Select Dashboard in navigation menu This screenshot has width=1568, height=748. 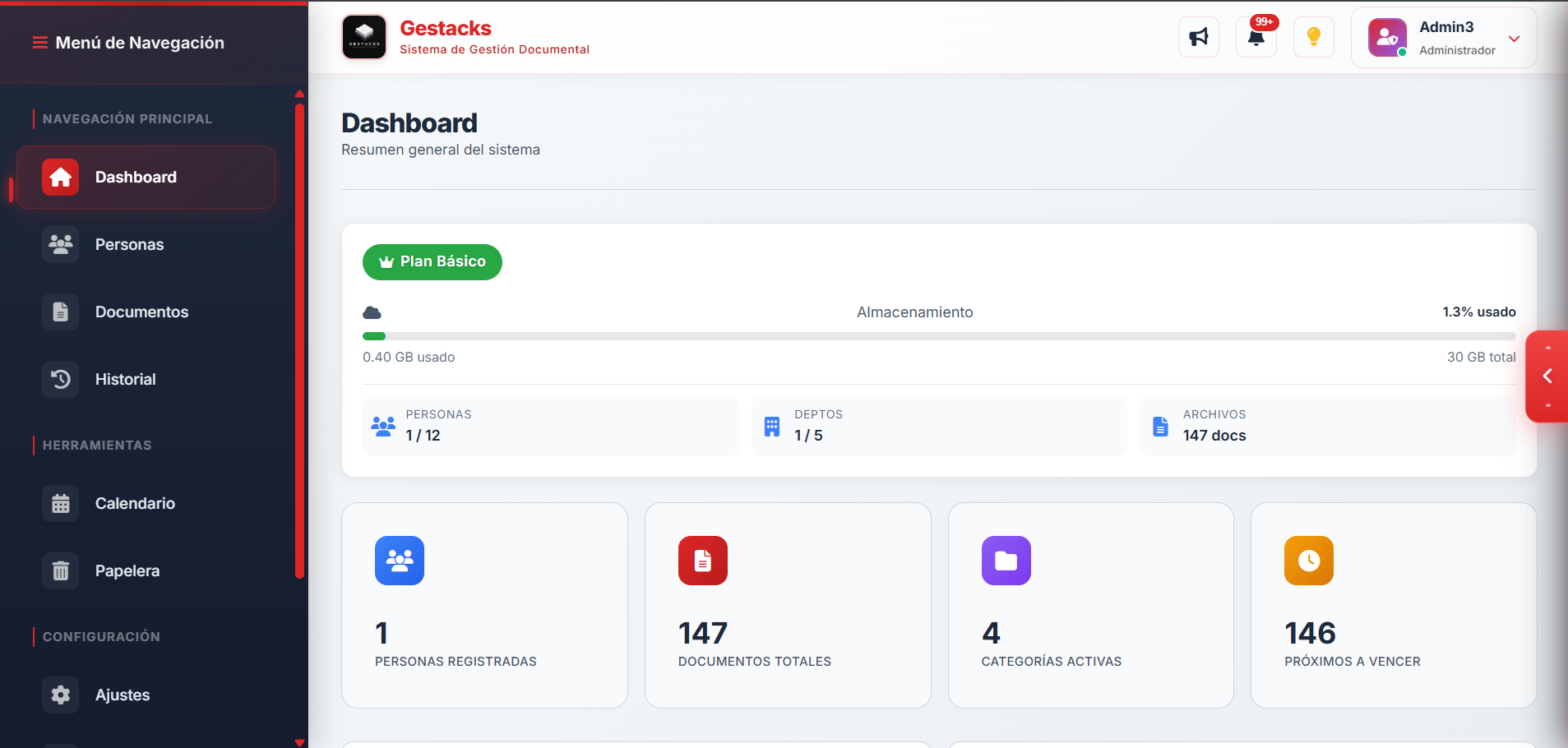146,177
